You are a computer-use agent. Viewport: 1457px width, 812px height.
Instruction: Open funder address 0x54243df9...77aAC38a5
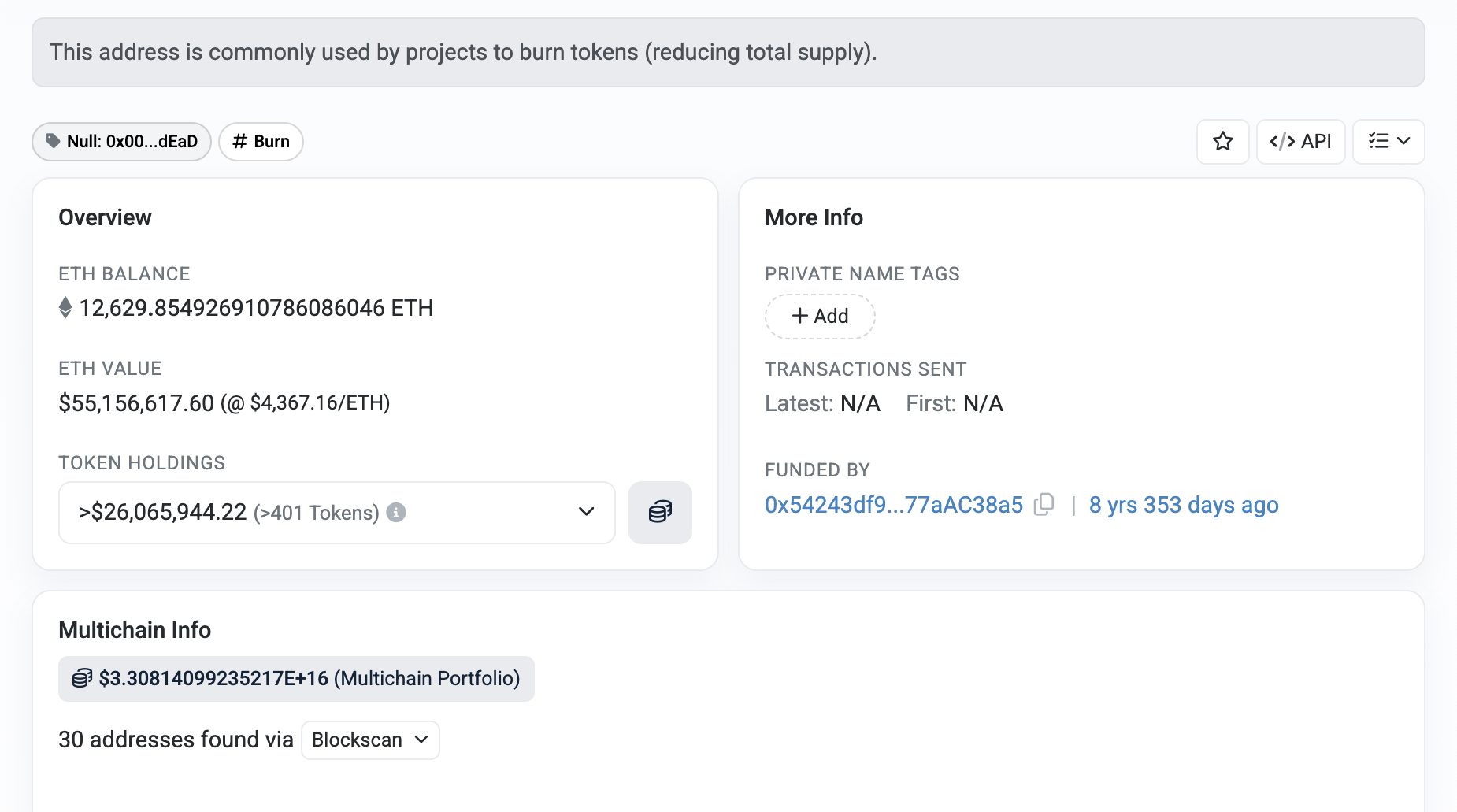tap(893, 505)
